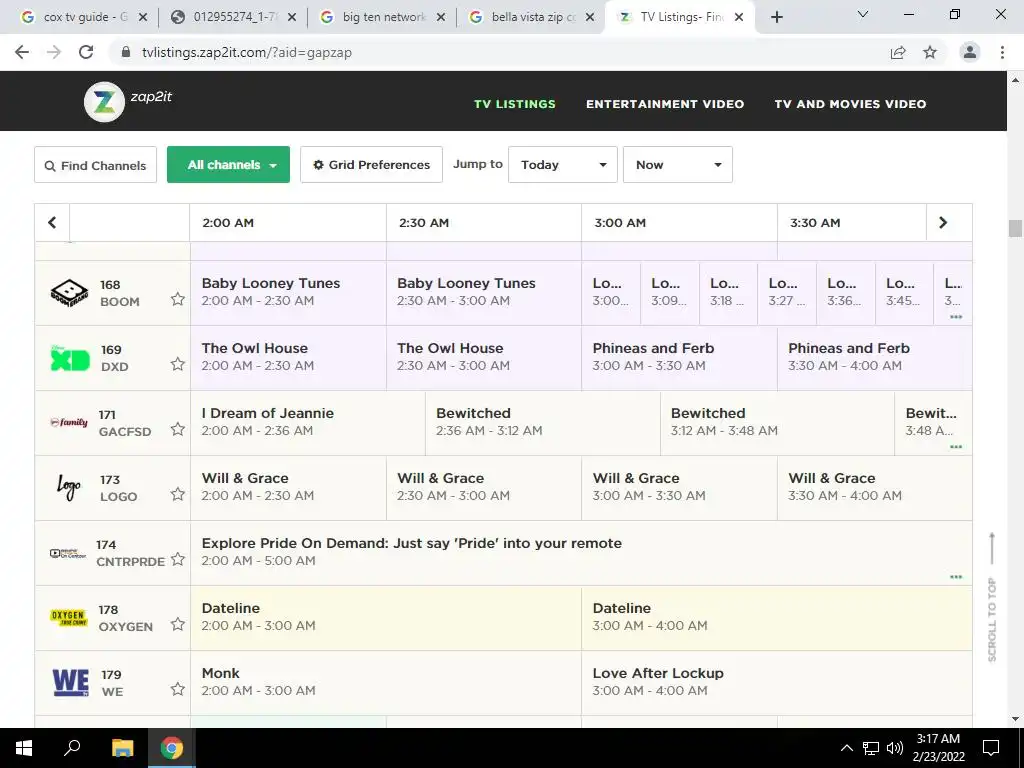The width and height of the screenshot is (1024, 768).
Task: Bookmark this page with star icon
Action: (x=930, y=52)
